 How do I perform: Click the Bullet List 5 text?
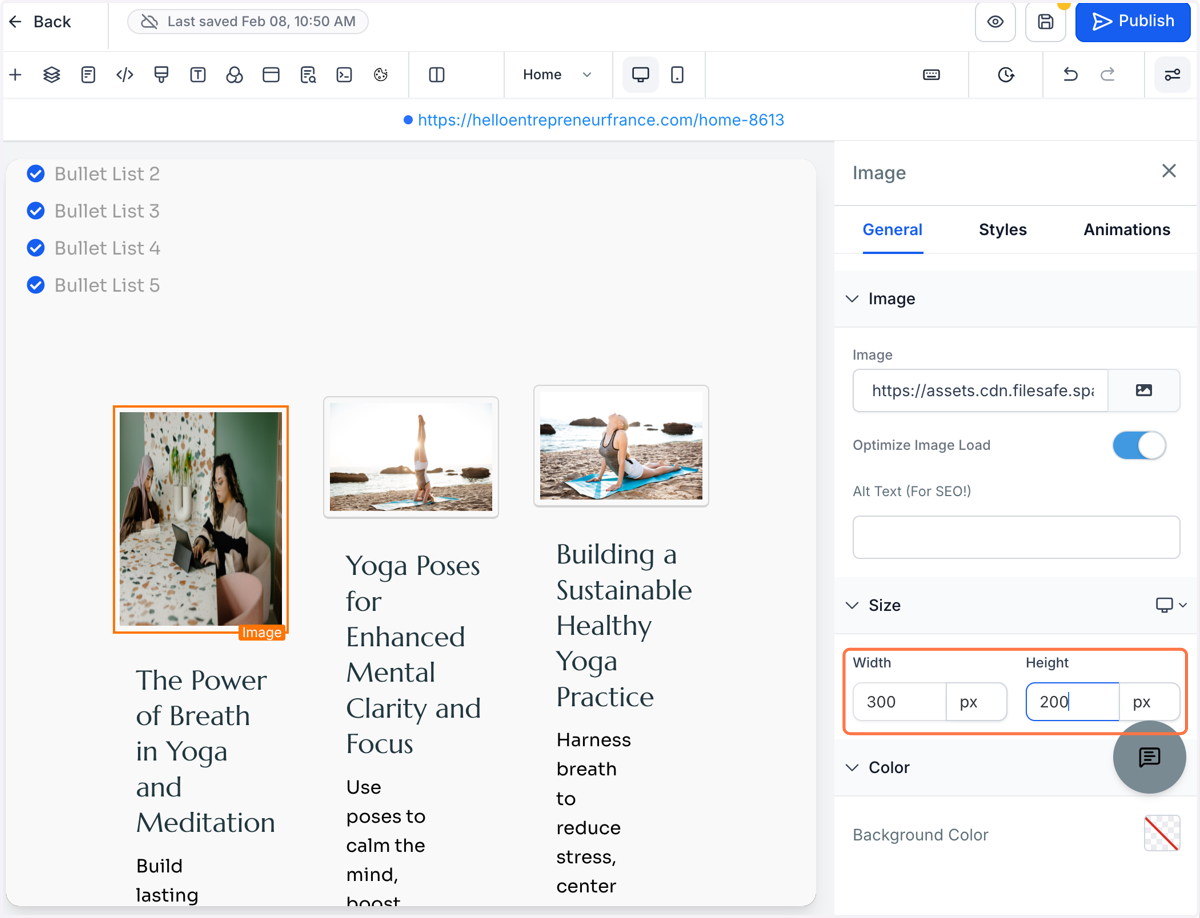tap(107, 285)
